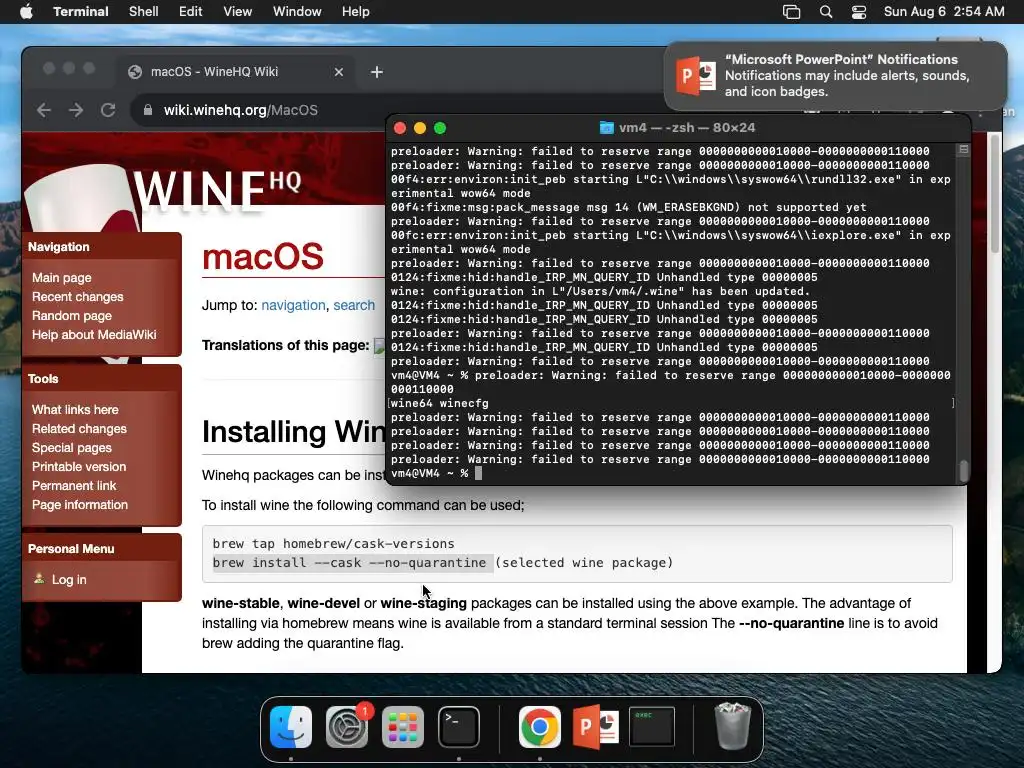The image size is (1024, 768).
Task: Click the Terminal scrollback marker icon
Action: click(x=963, y=150)
